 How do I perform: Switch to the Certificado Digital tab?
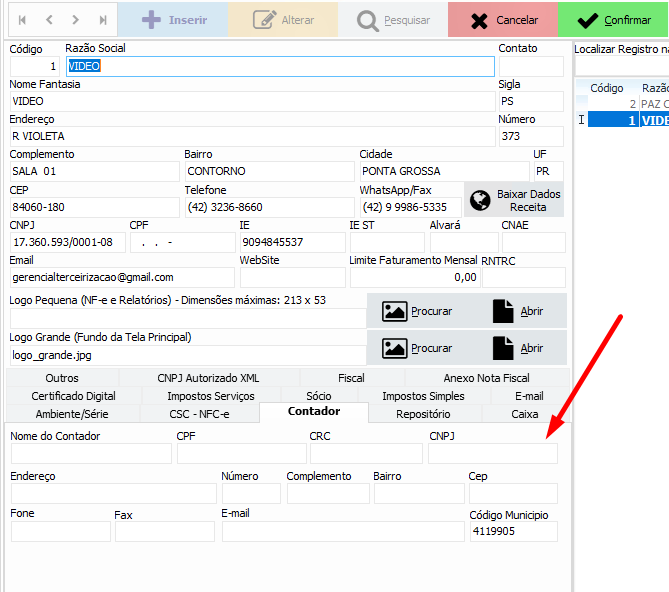coord(73,396)
